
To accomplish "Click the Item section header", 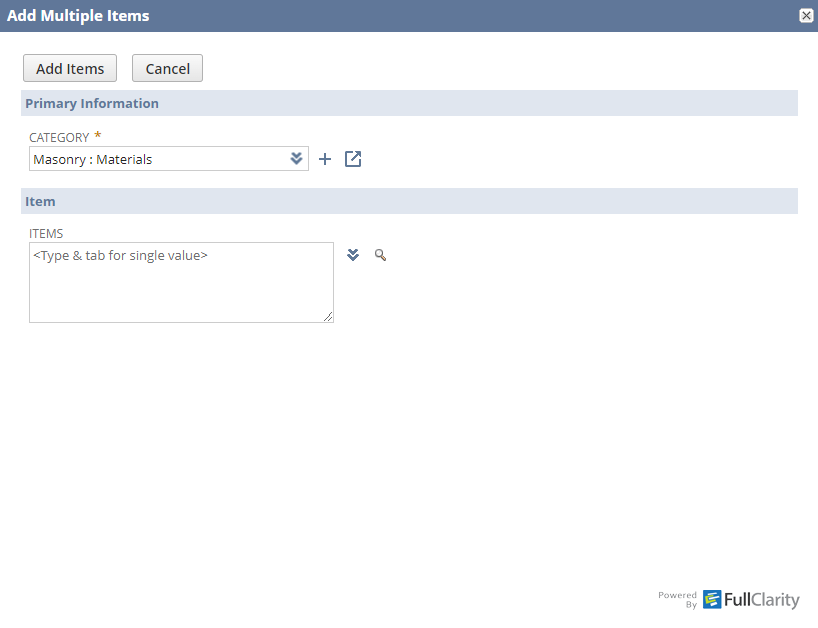I will click(410, 201).
